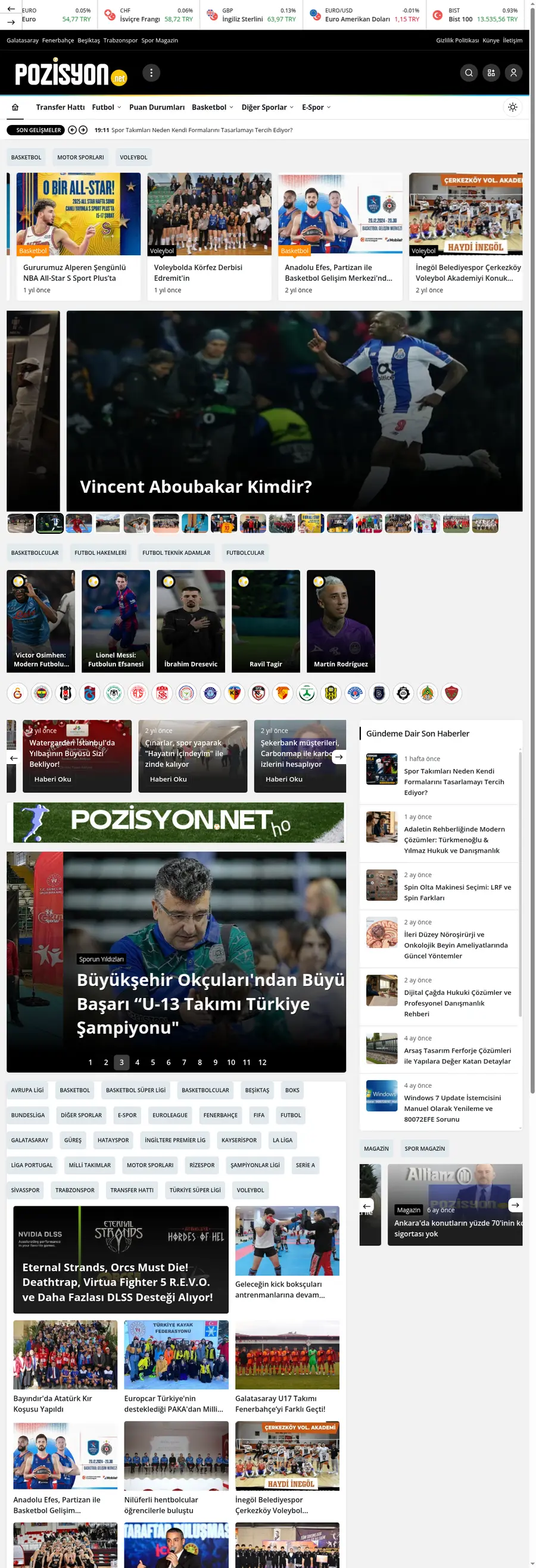Select the Galatasaray club logo
The image size is (536, 1568).
pos(18,693)
